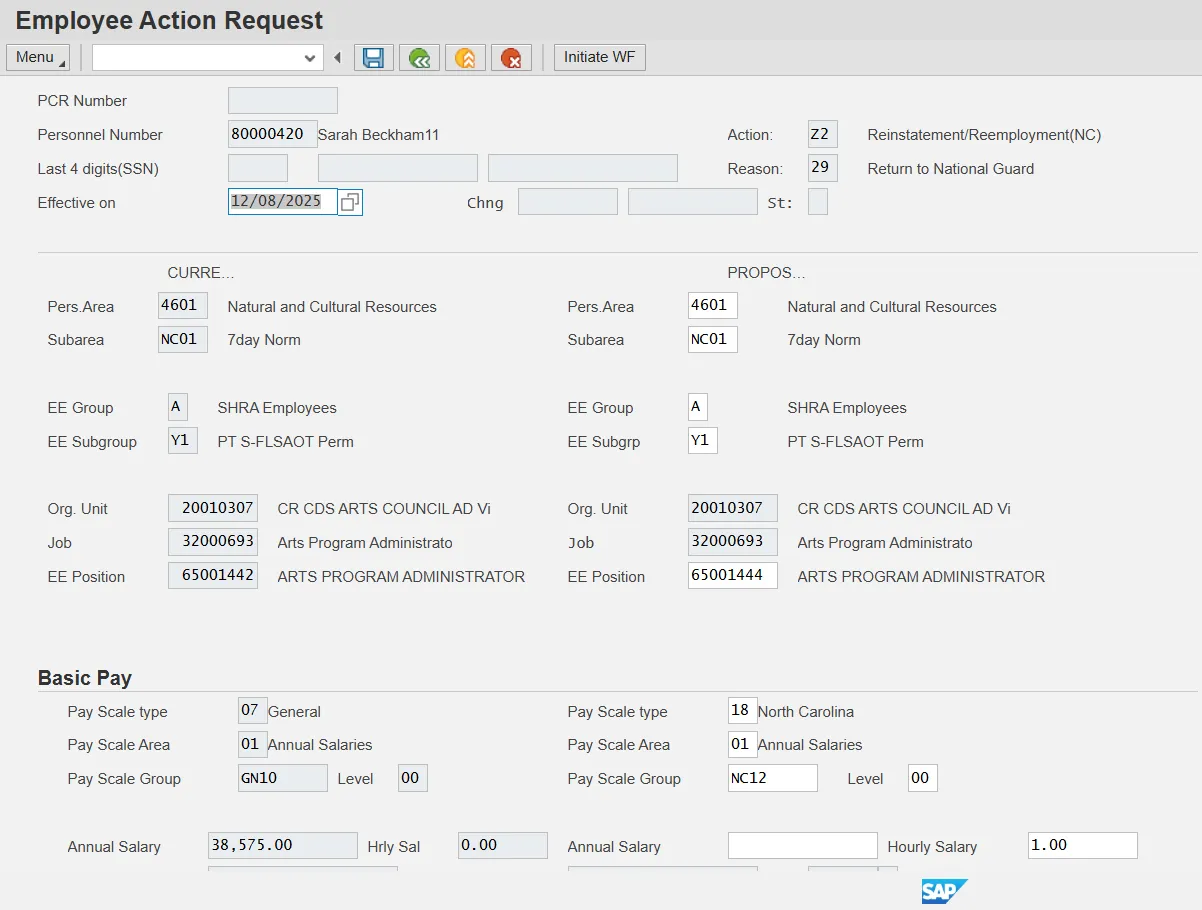Click the proposed Pers.Area field

[x=712, y=306]
